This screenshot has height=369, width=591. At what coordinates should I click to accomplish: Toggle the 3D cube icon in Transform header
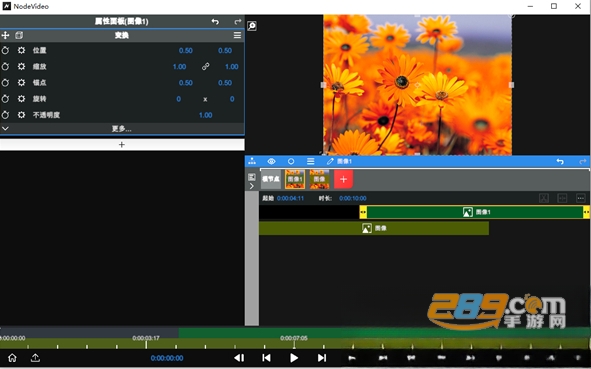coord(19,35)
